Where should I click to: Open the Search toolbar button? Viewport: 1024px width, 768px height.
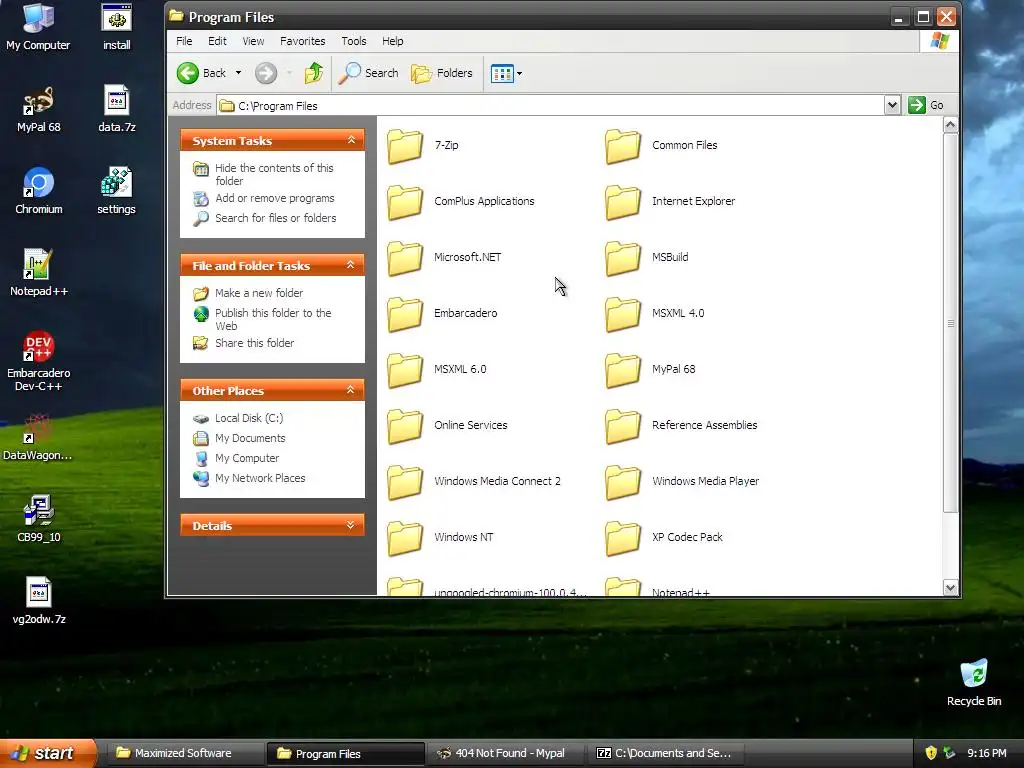pyautogui.click(x=368, y=73)
